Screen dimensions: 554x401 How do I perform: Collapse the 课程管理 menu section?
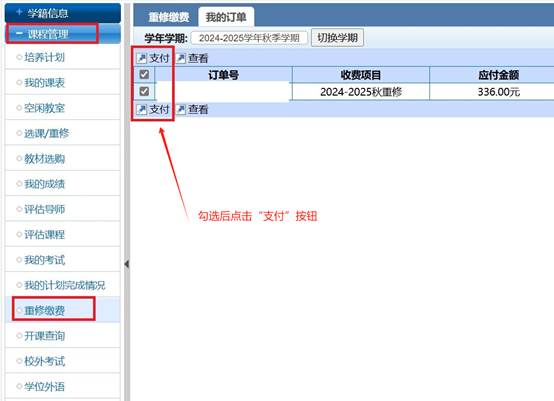click(63, 34)
